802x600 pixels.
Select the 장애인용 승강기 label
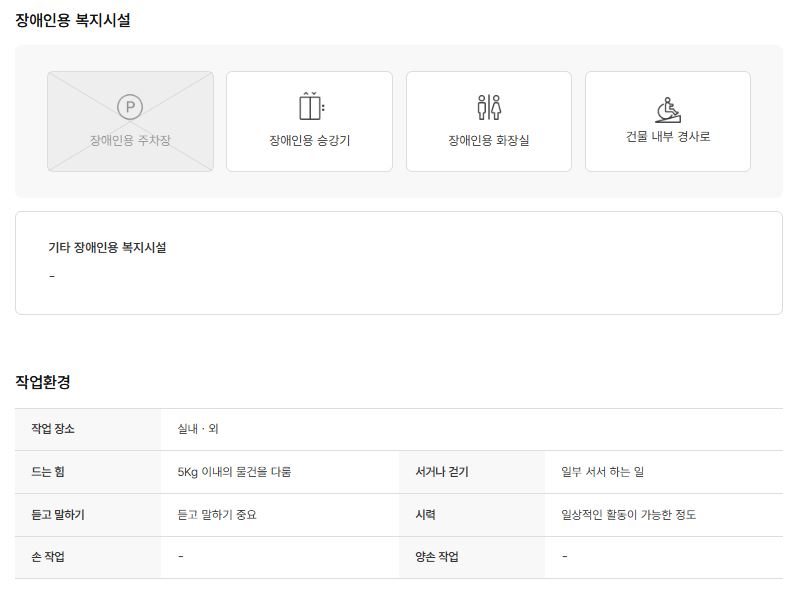309,140
